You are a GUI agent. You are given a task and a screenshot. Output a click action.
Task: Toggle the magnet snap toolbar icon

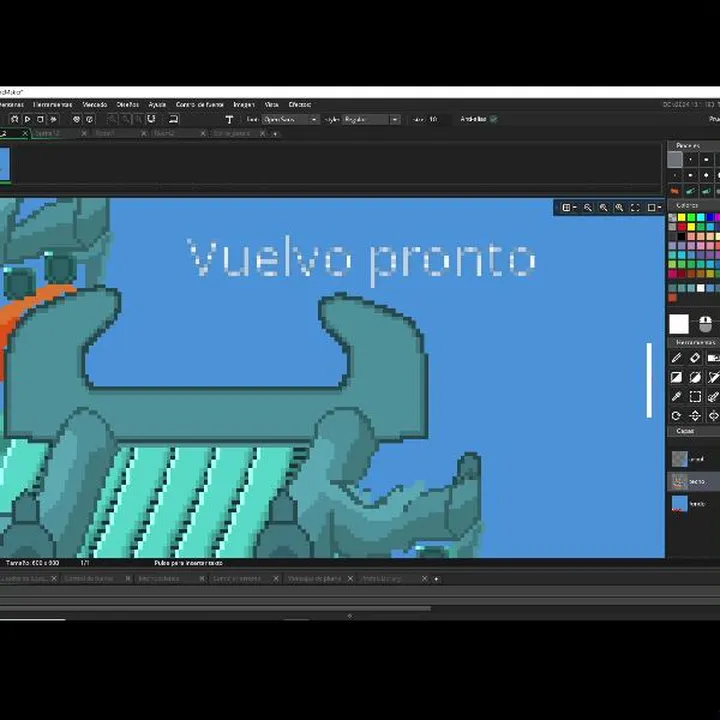pos(151,119)
